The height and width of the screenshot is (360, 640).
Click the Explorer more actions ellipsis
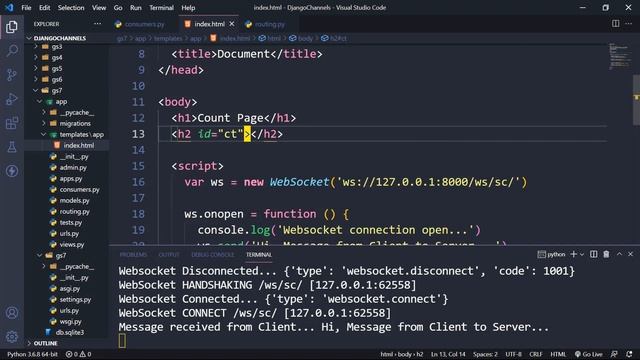click(x=97, y=24)
